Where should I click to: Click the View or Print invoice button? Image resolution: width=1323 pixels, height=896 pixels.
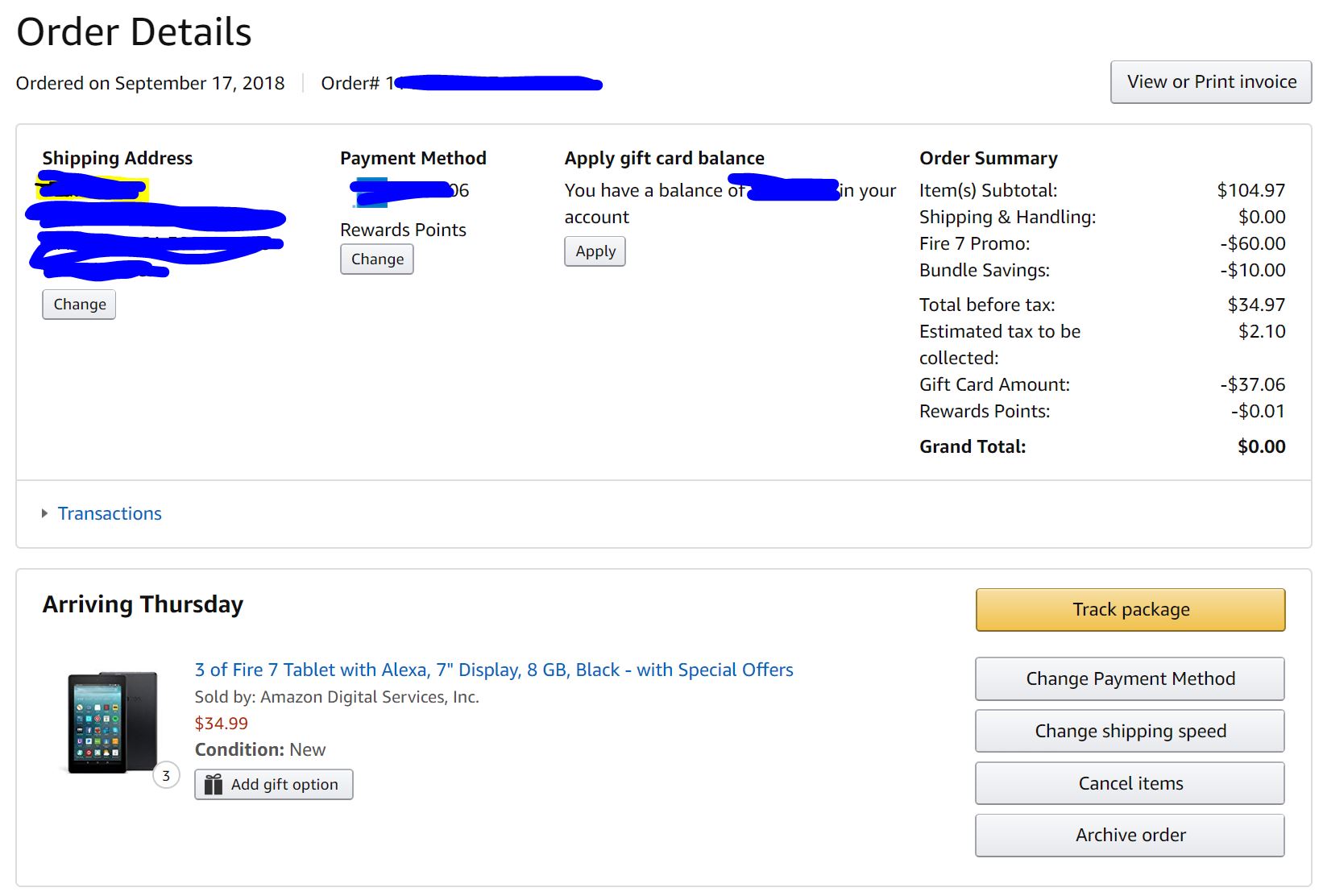click(x=1211, y=82)
